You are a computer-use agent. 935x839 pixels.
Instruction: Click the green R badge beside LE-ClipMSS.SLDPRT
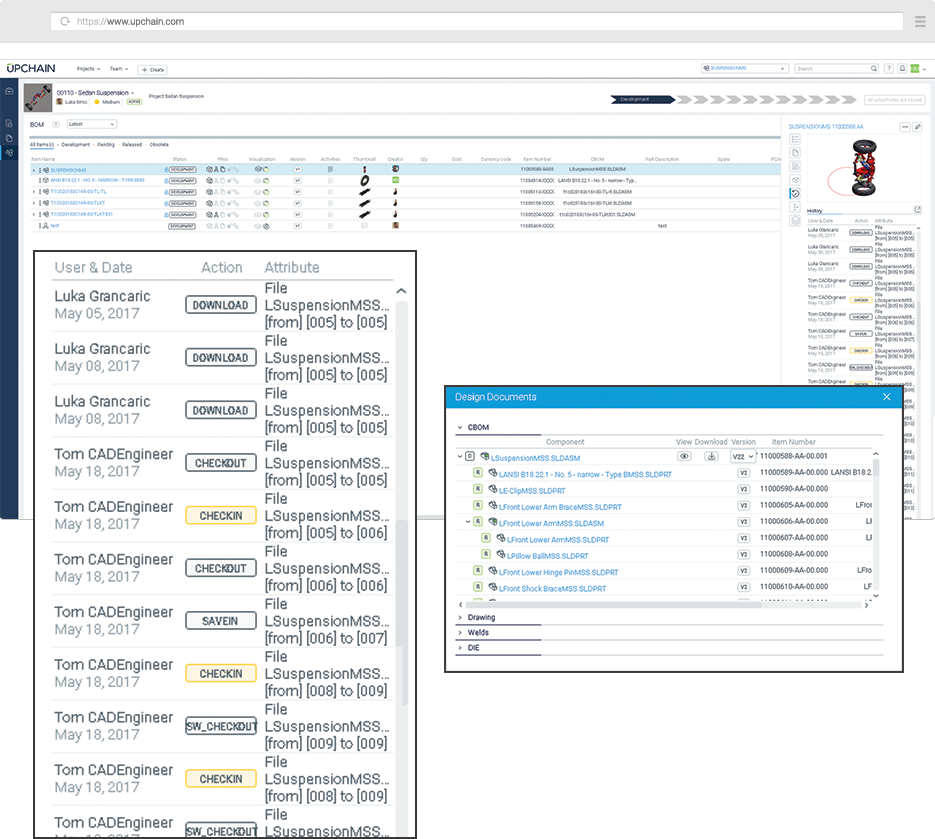(478, 489)
